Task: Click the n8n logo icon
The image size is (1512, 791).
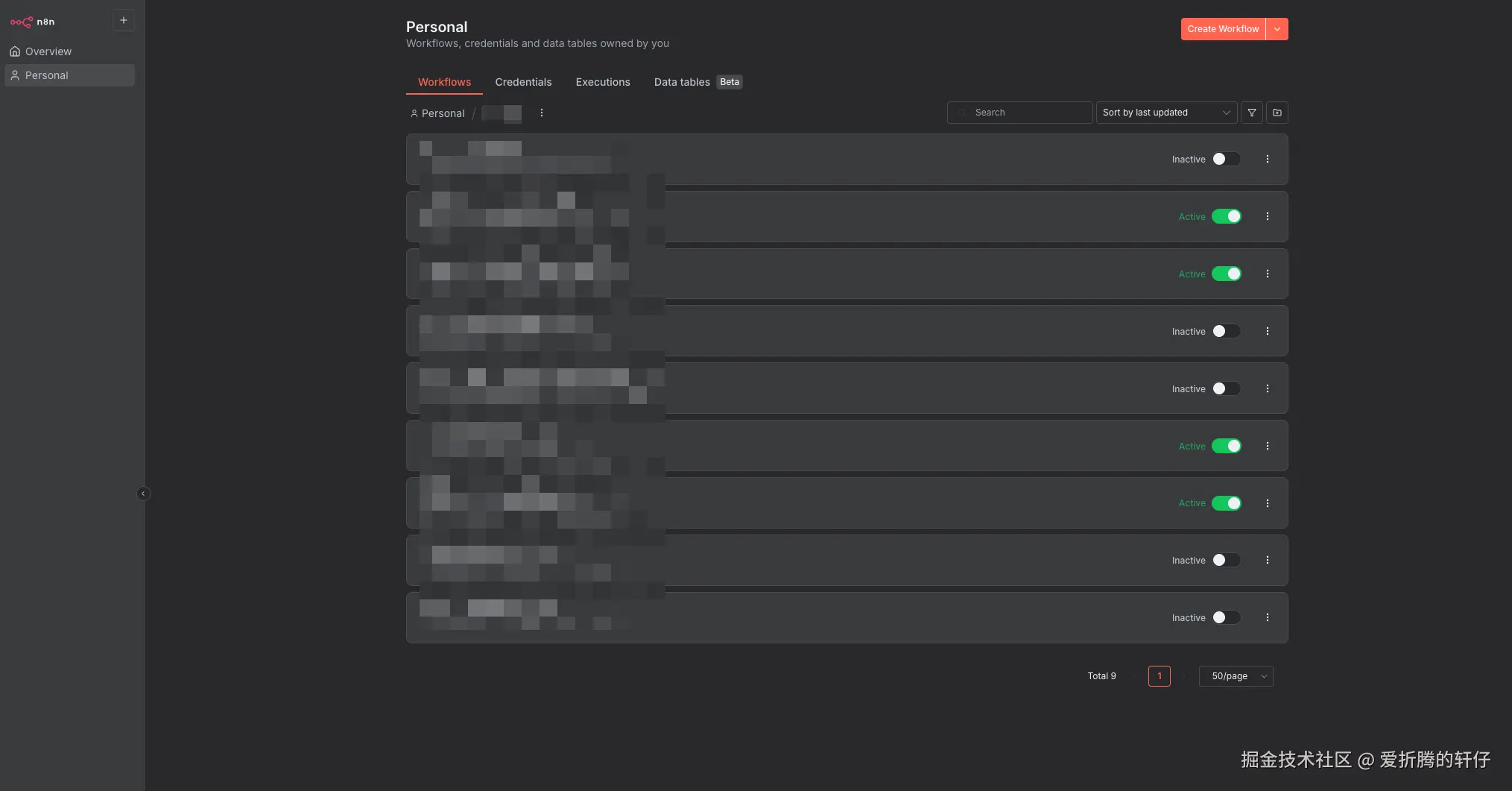Action: (x=22, y=22)
